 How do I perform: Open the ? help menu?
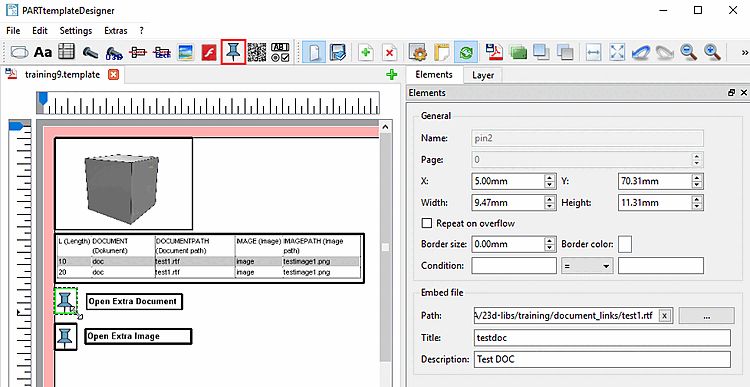point(142,31)
